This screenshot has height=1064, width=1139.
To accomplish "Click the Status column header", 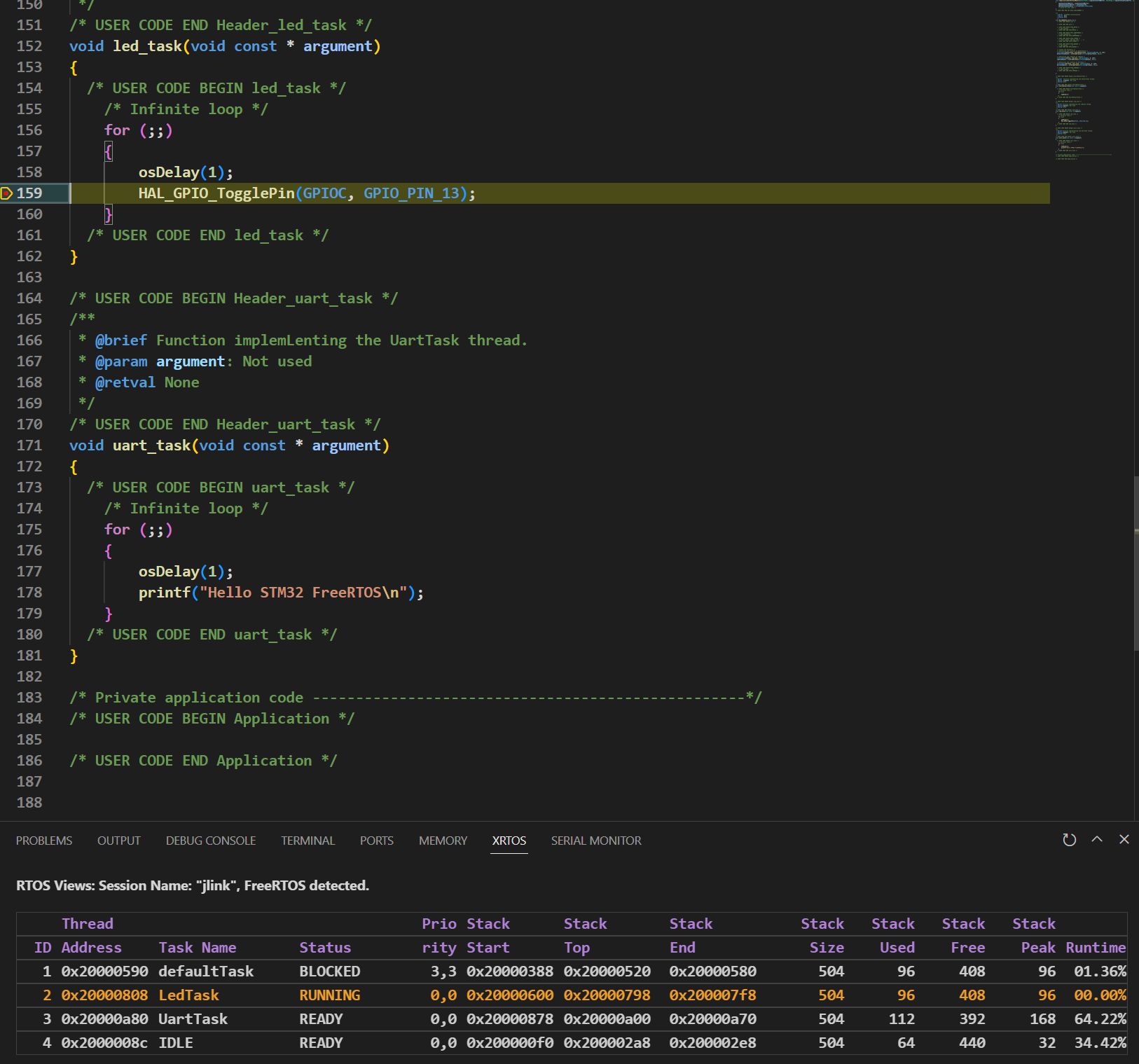I will (325, 948).
